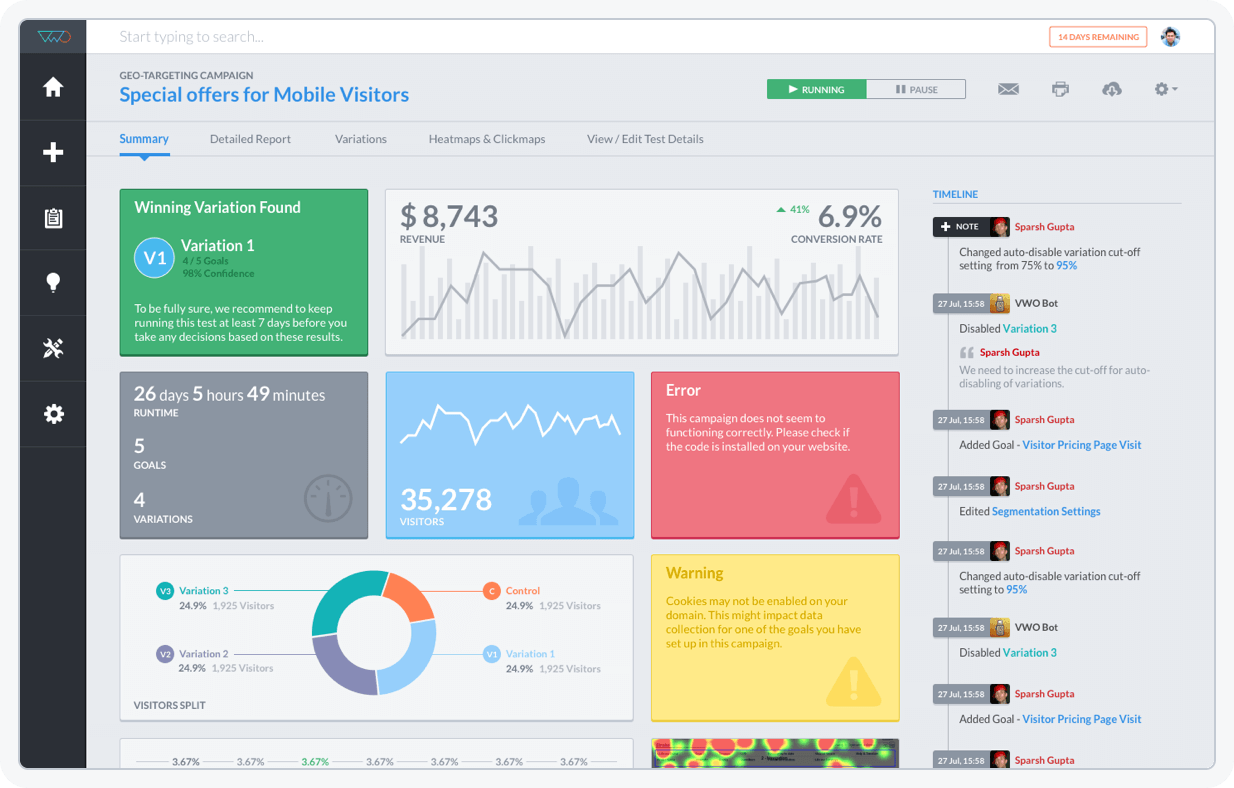Switch to the Detailed Report tab
The width and height of the screenshot is (1234, 788).
[250, 138]
